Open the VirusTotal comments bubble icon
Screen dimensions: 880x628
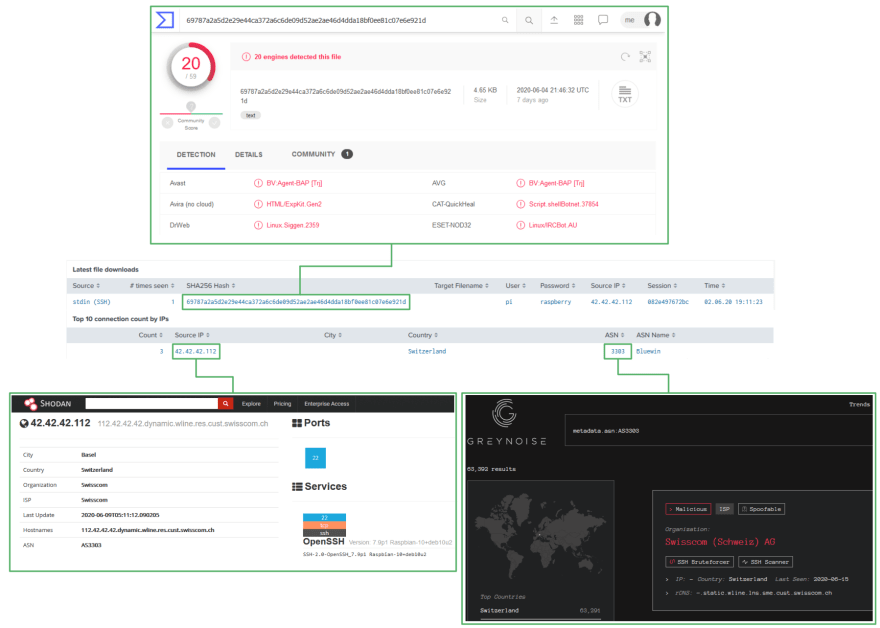click(x=603, y=20)
